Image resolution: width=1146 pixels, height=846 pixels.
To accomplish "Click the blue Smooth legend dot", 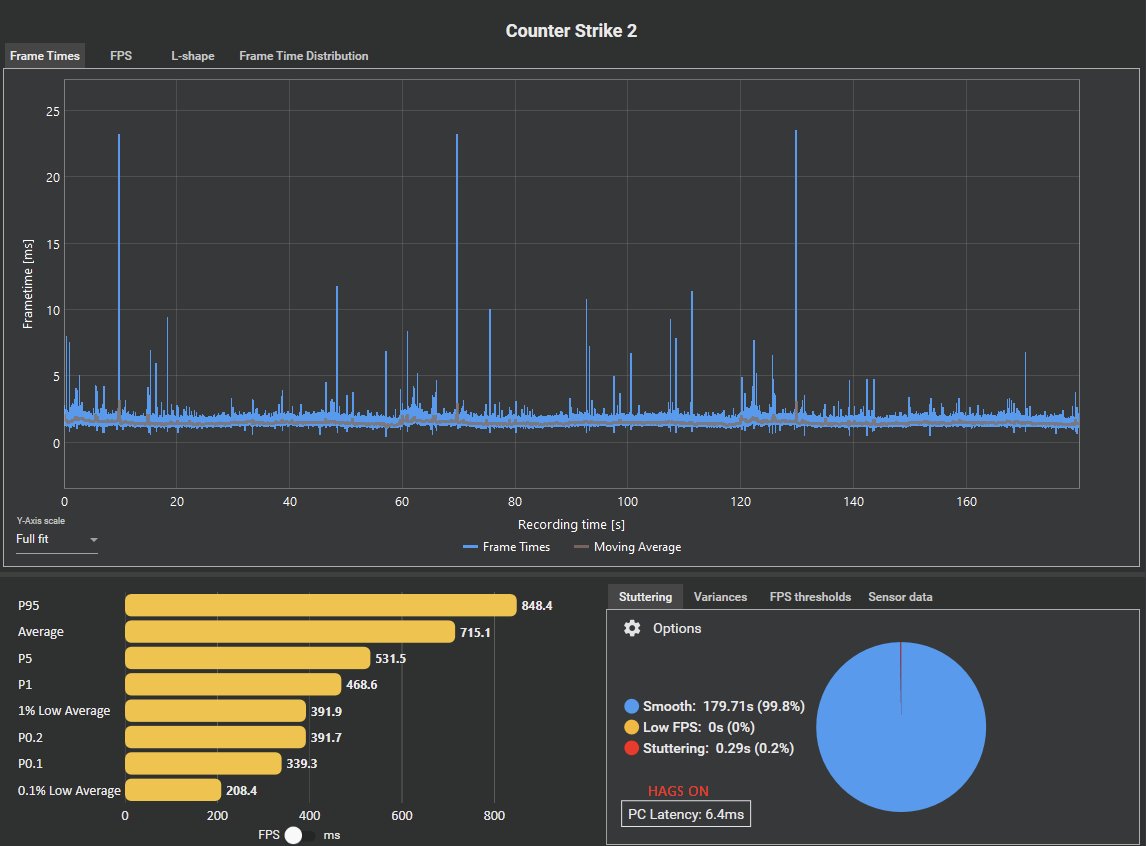I will tap(631, 706).
